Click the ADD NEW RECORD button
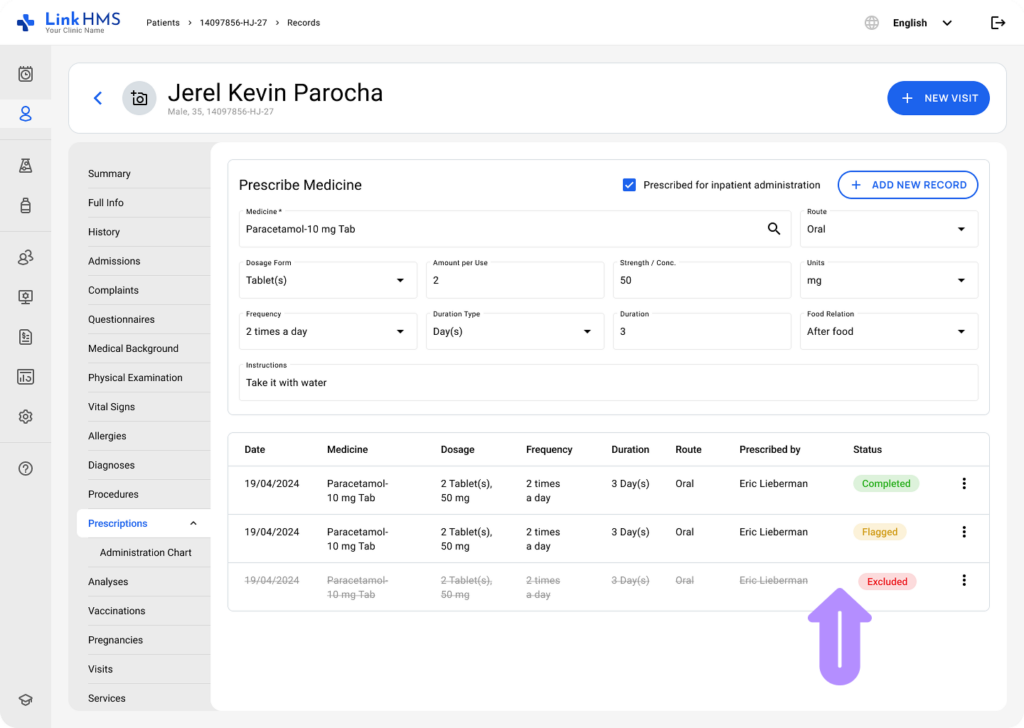The image size is (1024, 728). (x=907, y=185)
